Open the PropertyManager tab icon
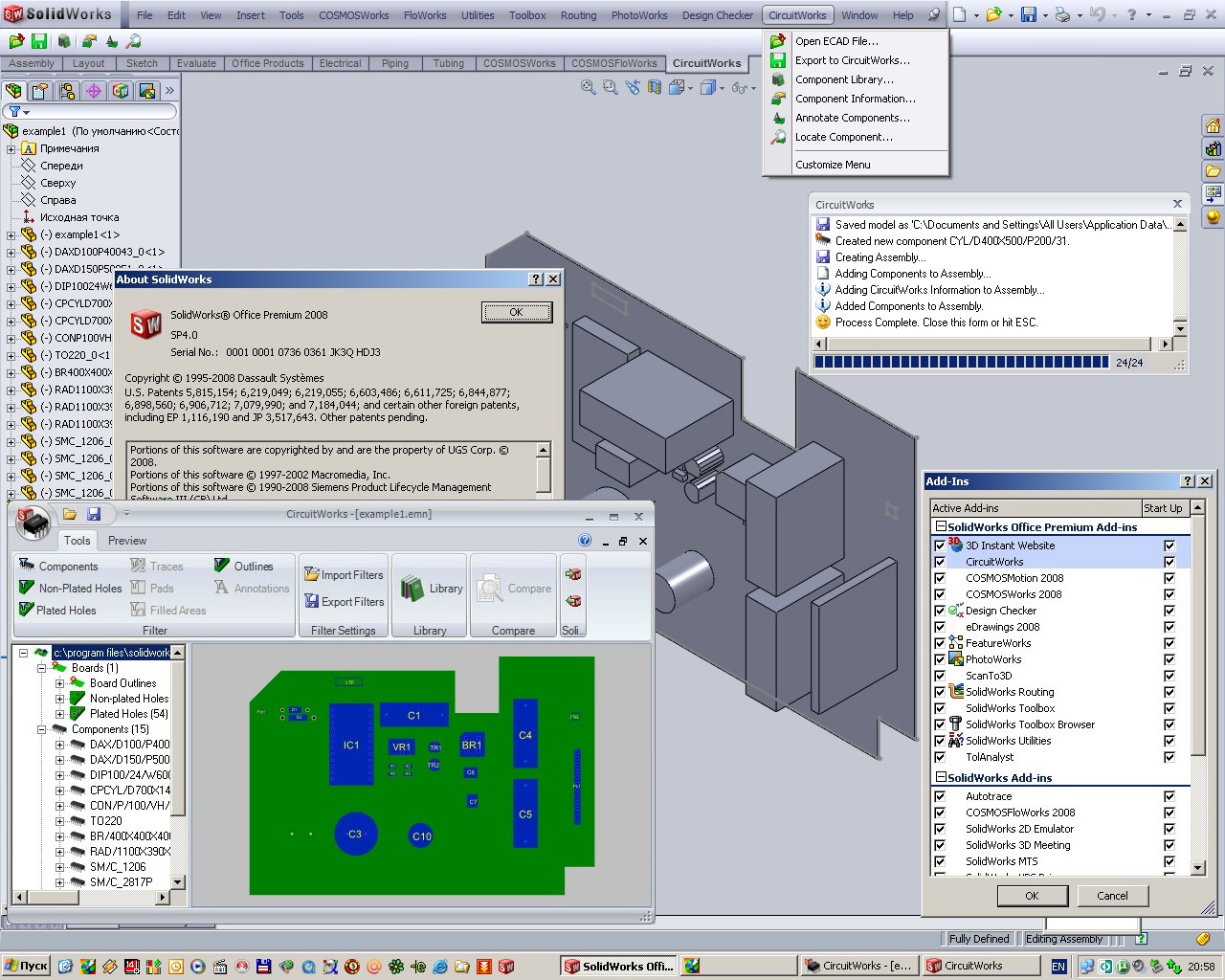Screen dimensions: 1225x980 coord(40,90)
